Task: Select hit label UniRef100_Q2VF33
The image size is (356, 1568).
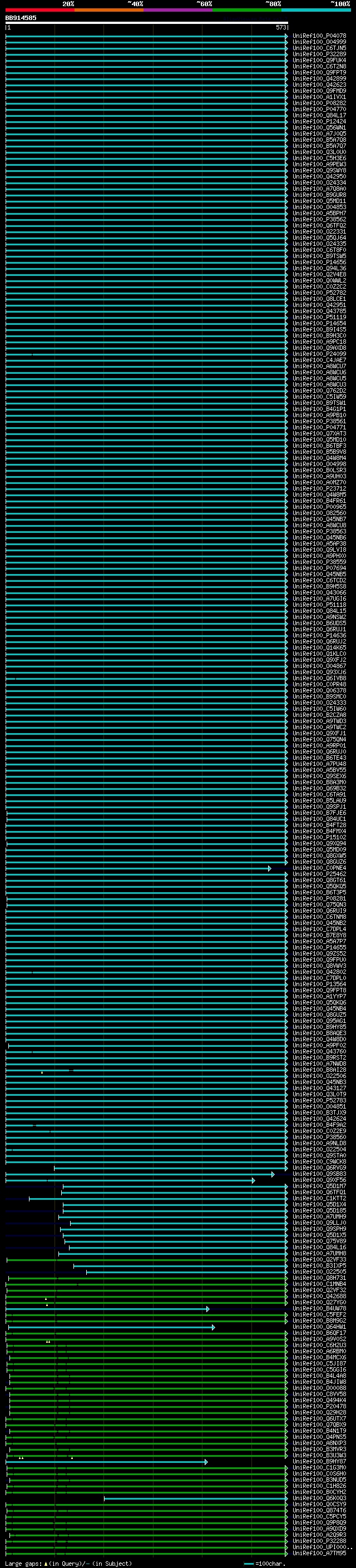Action: (319, 1259)
